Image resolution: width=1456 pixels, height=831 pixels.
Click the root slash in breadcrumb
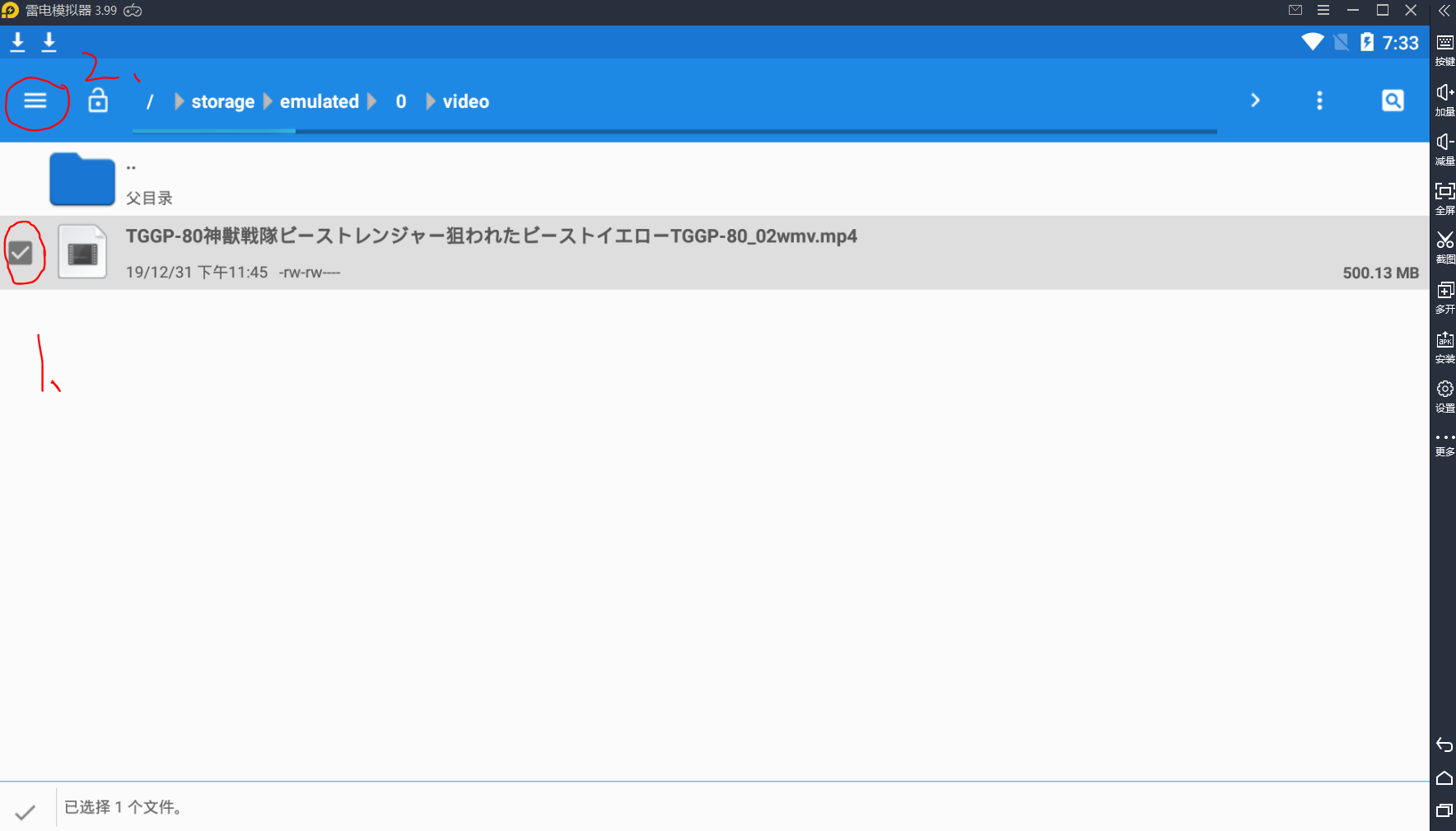click(150, 101)
